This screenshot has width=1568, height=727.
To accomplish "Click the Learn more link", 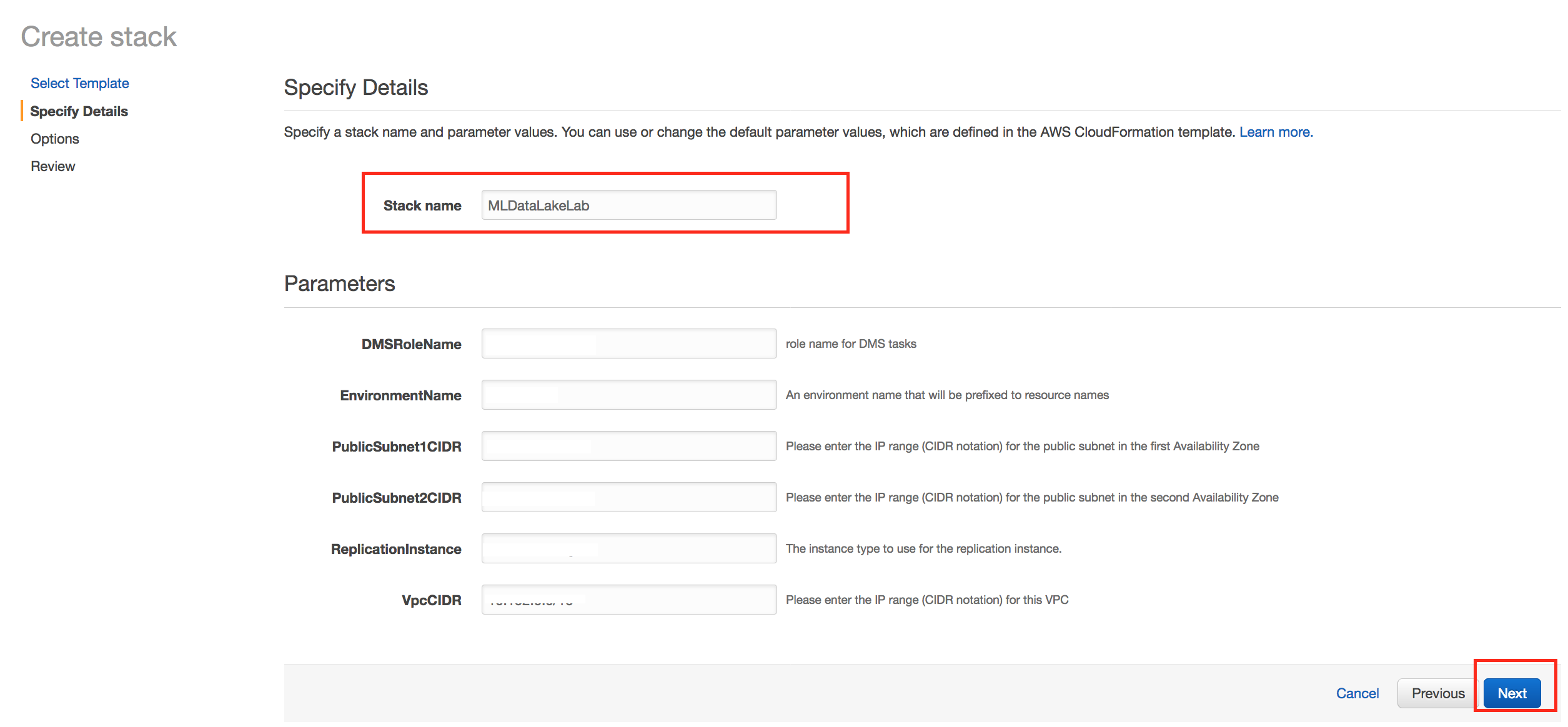I will coord(1276,132).
